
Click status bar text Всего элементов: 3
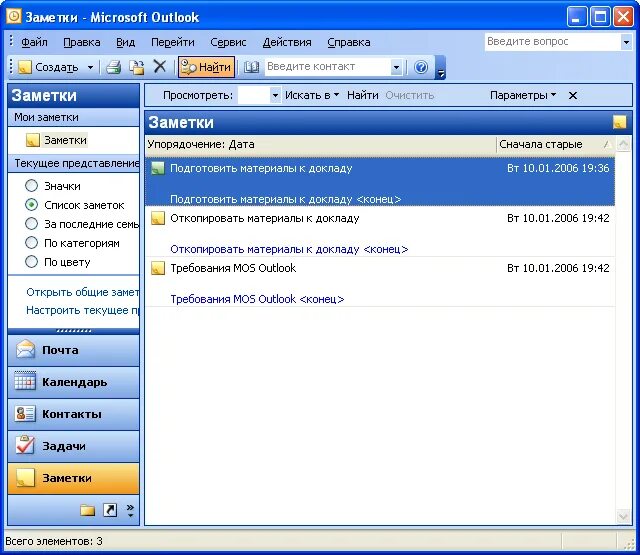pos(54,541)
